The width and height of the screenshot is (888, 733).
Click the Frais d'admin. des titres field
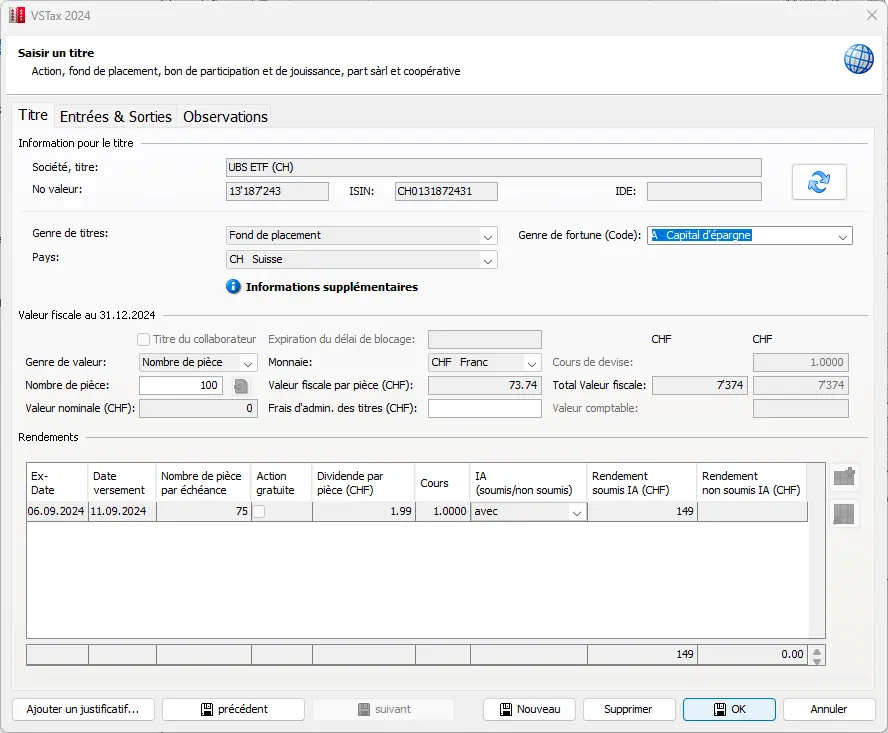(x=484, y=408)
